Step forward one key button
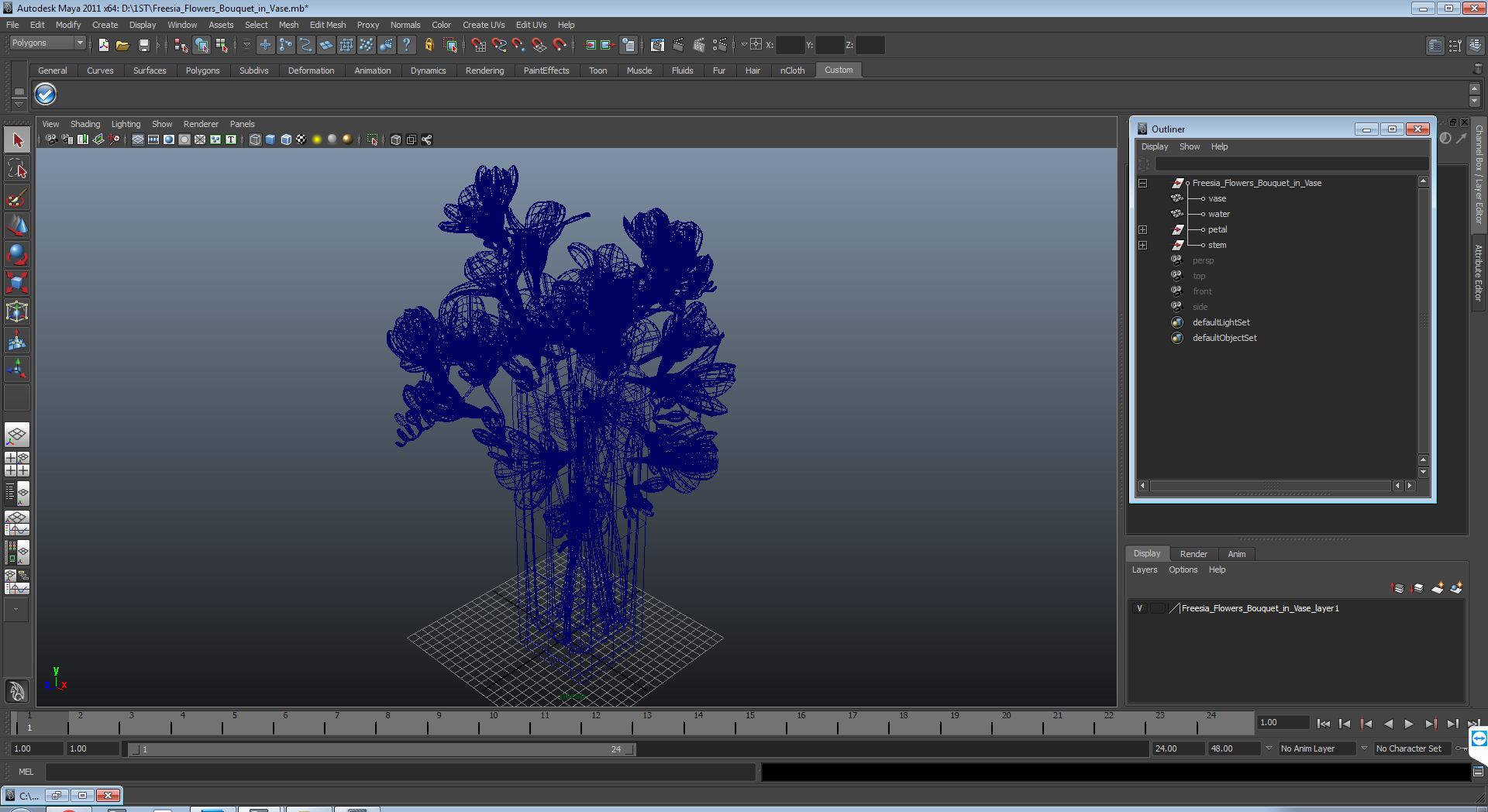Viewport: 1488px width, 812px height. click(1431, 724)
